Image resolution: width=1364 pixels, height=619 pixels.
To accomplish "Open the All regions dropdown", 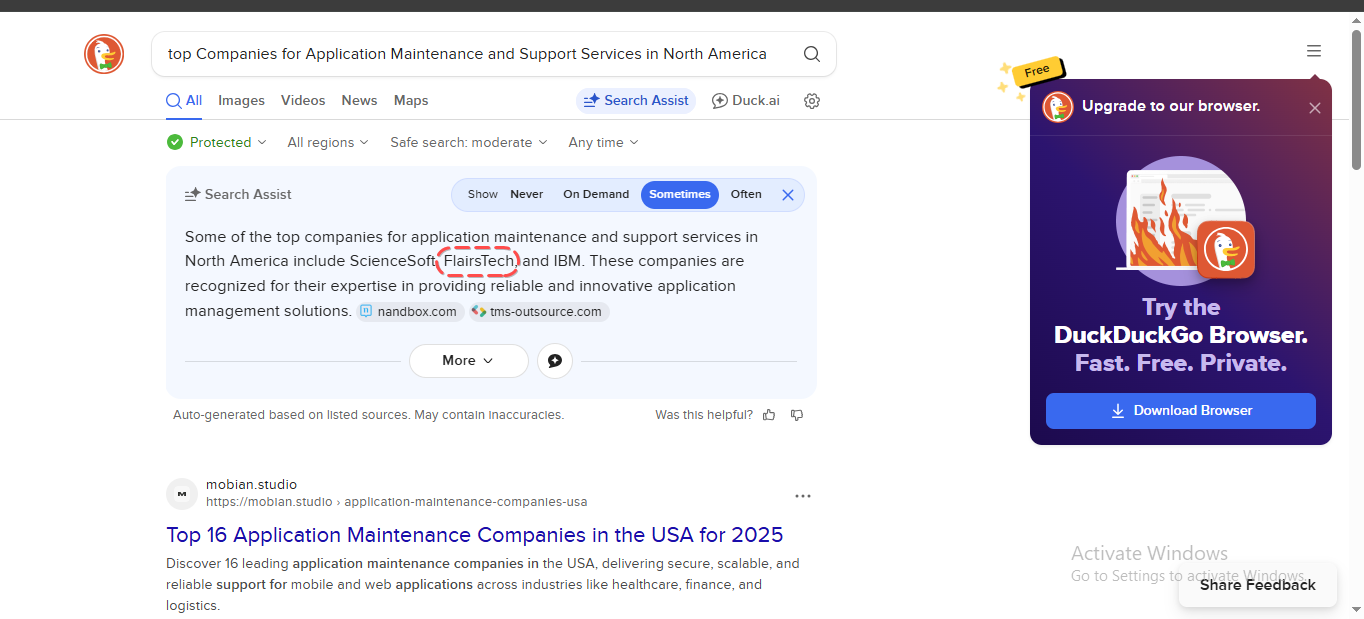I will pyautogui.click(x=328, y=142).
